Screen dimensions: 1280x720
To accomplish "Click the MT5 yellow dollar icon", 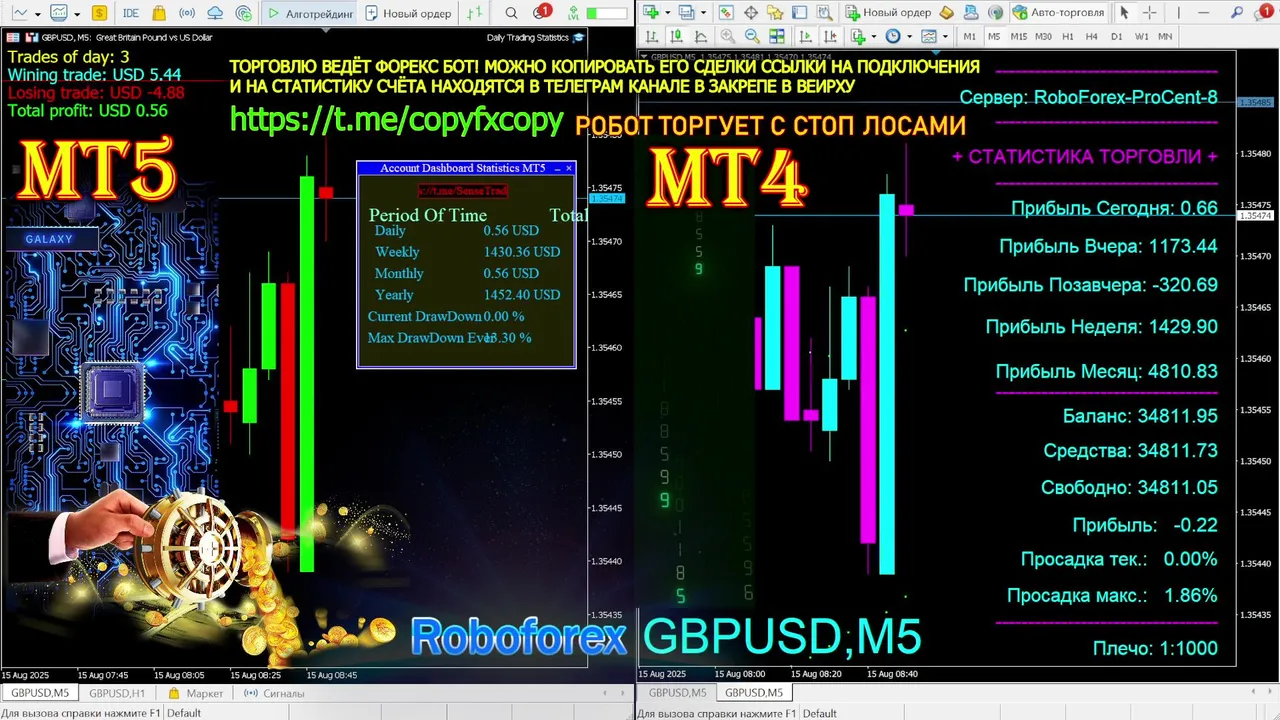I will pyautogui.click(x=99, y=13).
